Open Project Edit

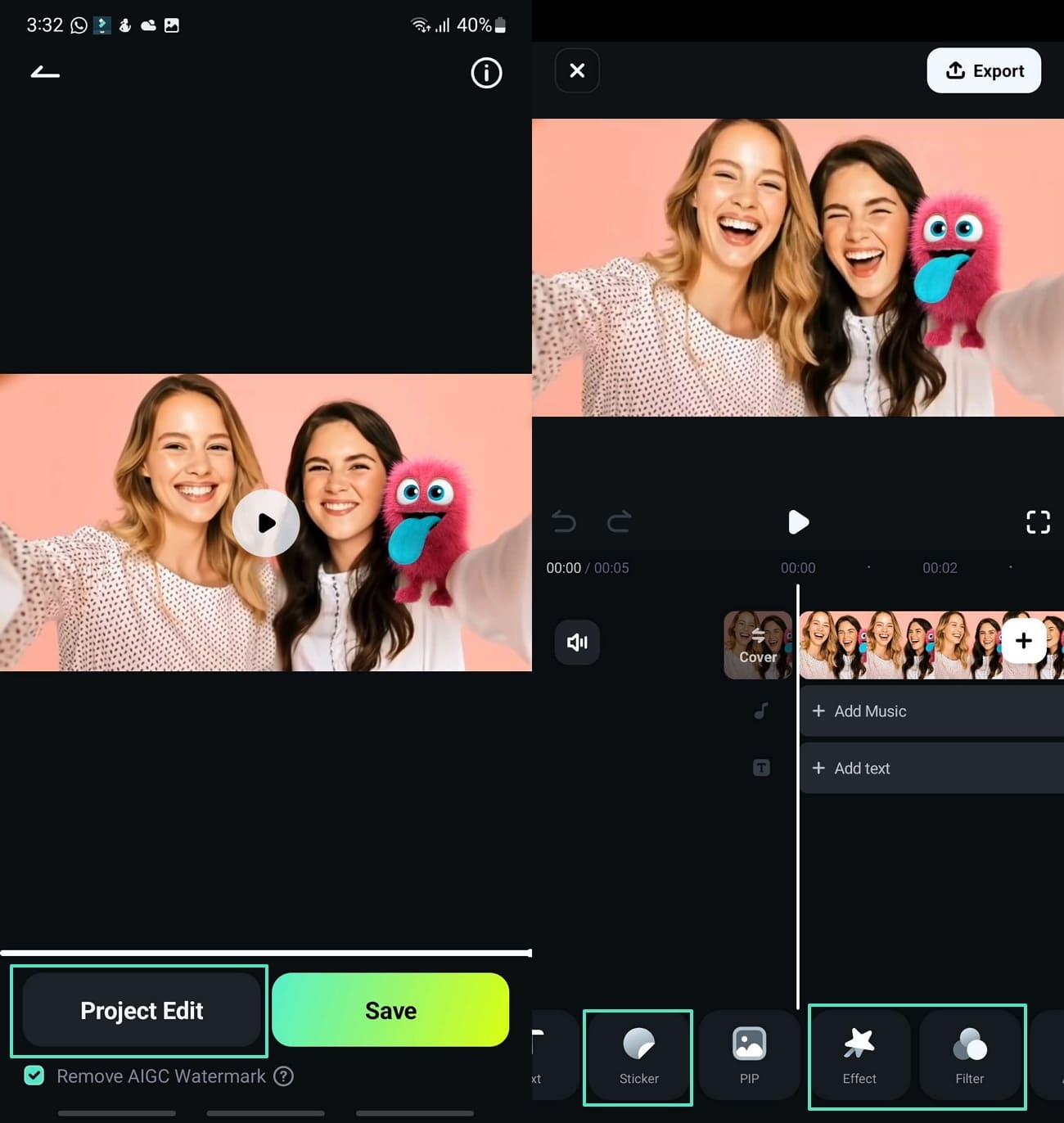coord(140,1010)
